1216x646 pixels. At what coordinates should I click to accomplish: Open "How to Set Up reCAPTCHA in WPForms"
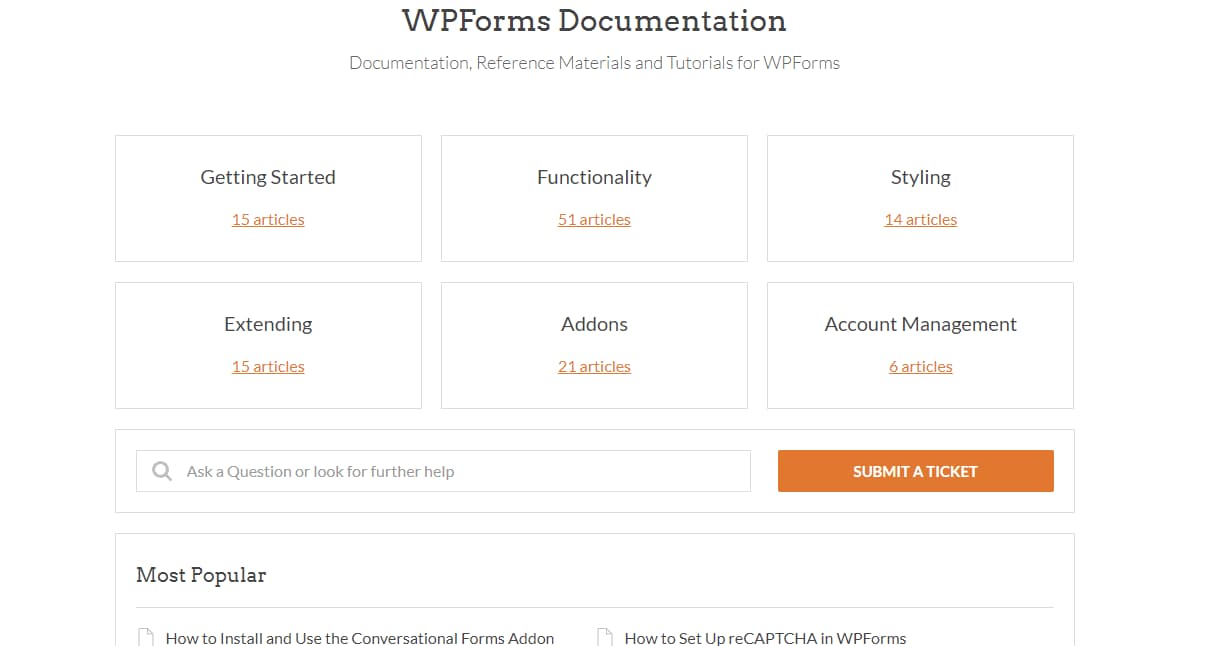764,636
